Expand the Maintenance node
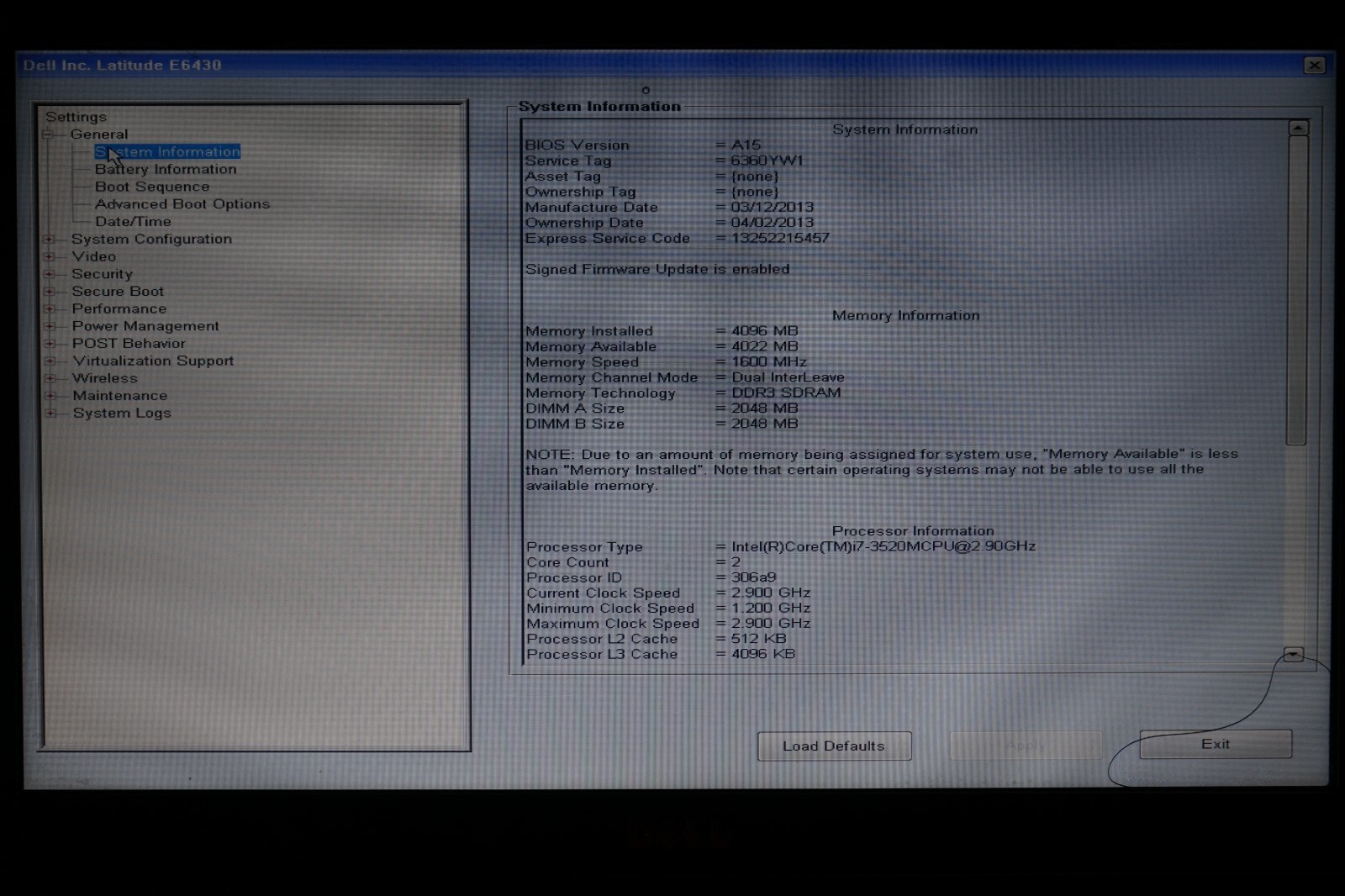 (x=50, y=396)
